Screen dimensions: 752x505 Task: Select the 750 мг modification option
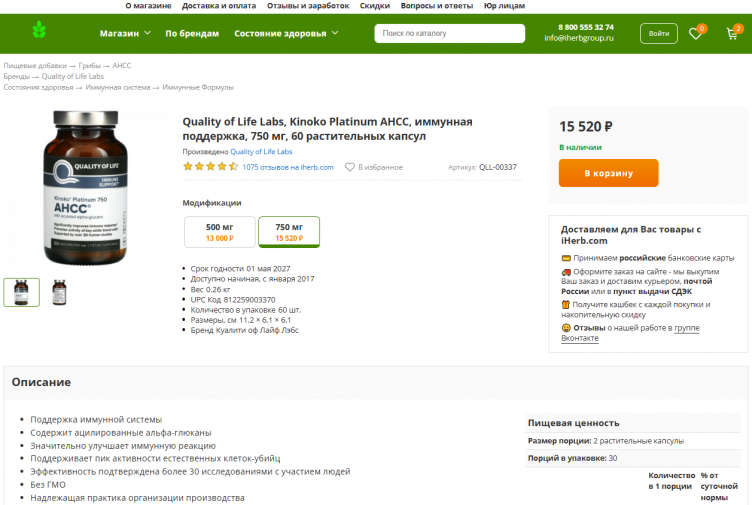(x=289, y=232)
